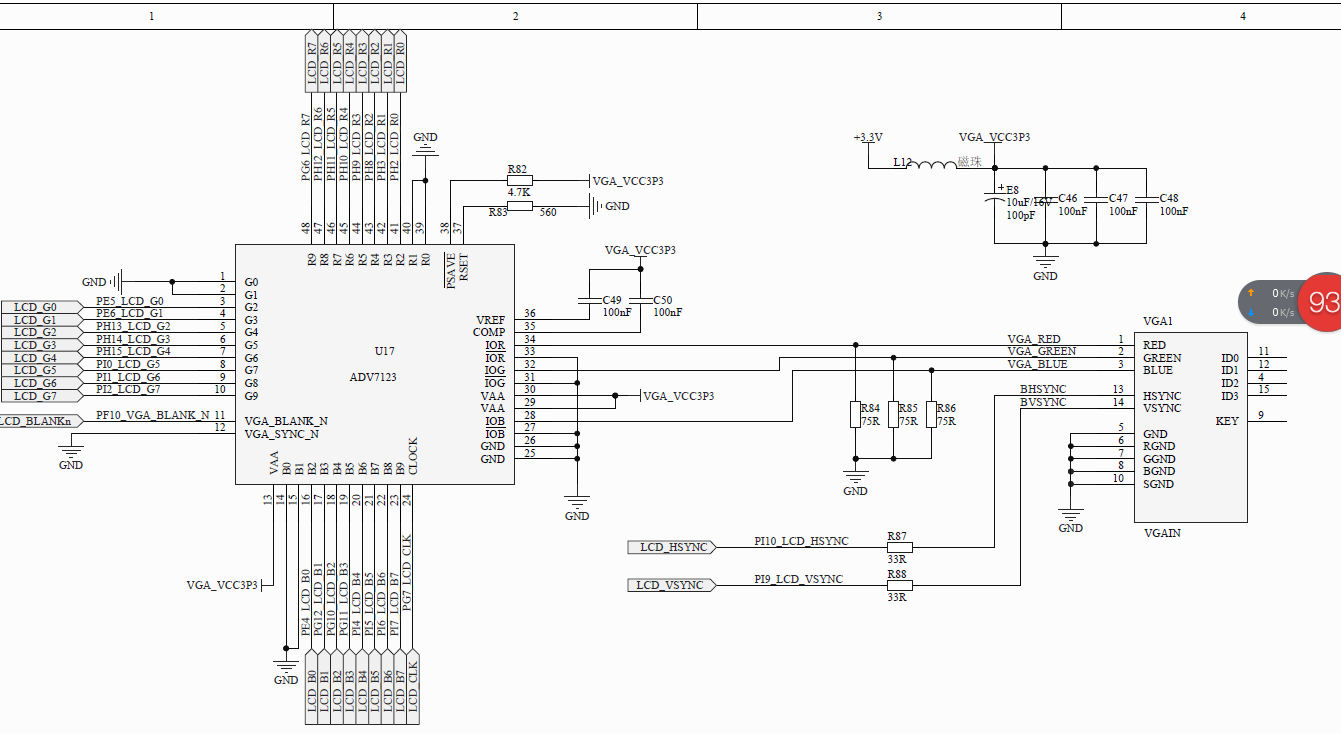Click the VGA_VCC3P3 label next to R82
Viewport: 1341px width, 734px height.
pos(628,181)
